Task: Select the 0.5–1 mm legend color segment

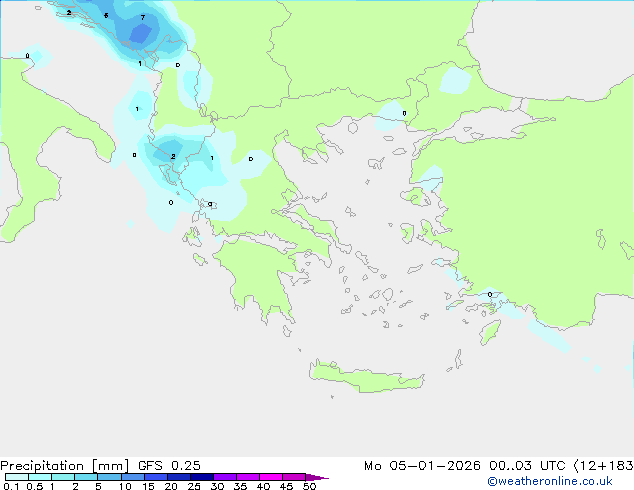Action: pos(40,477)
